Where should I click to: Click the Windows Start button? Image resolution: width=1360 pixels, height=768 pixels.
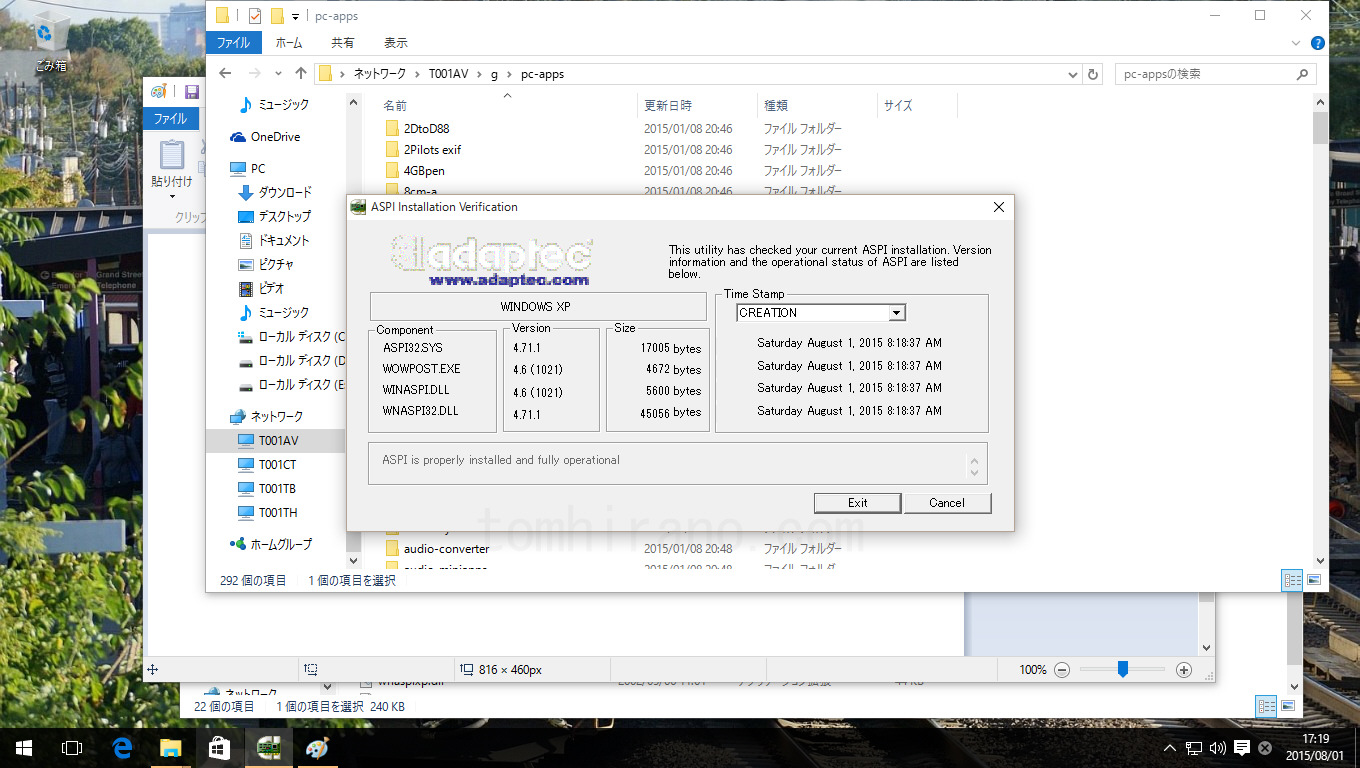point(24,747)
